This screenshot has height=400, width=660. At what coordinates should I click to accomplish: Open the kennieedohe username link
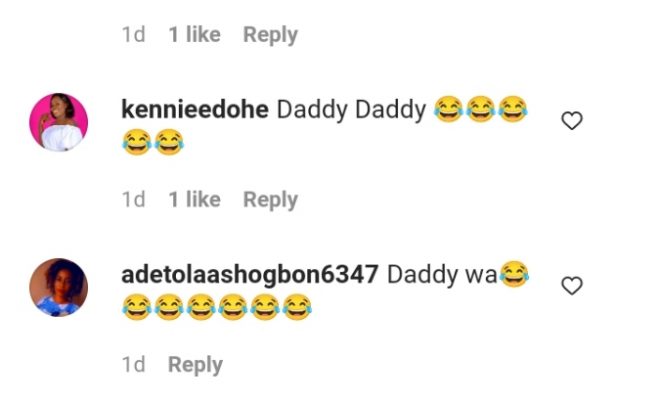pyautogui.click(x=195, y=109)
